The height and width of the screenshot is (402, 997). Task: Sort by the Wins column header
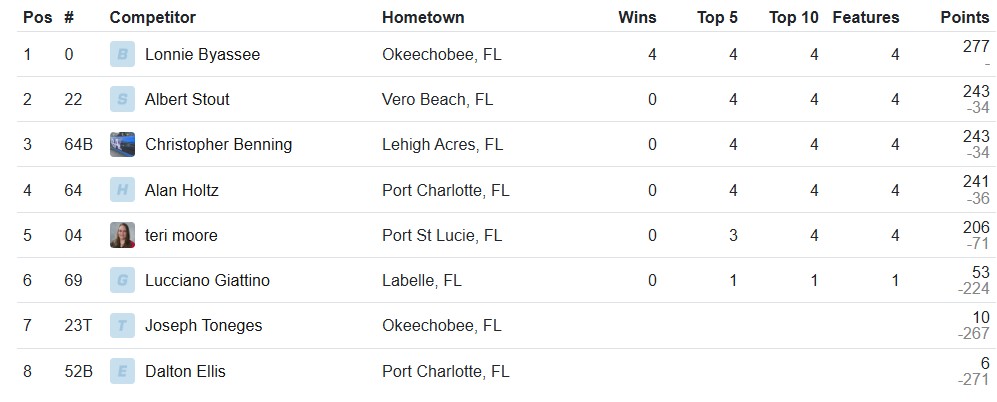pos(637,17)
